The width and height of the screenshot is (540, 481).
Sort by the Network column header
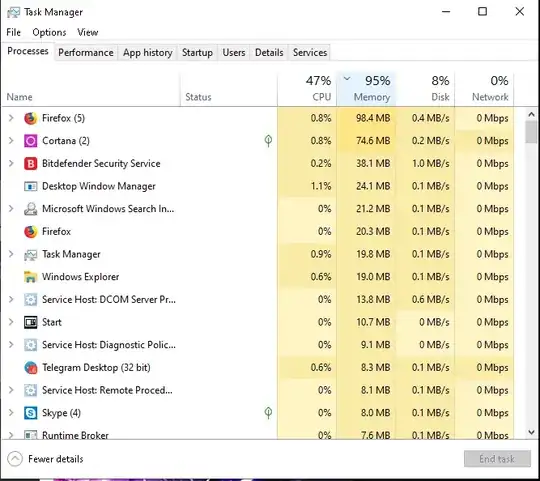(484, 89)
